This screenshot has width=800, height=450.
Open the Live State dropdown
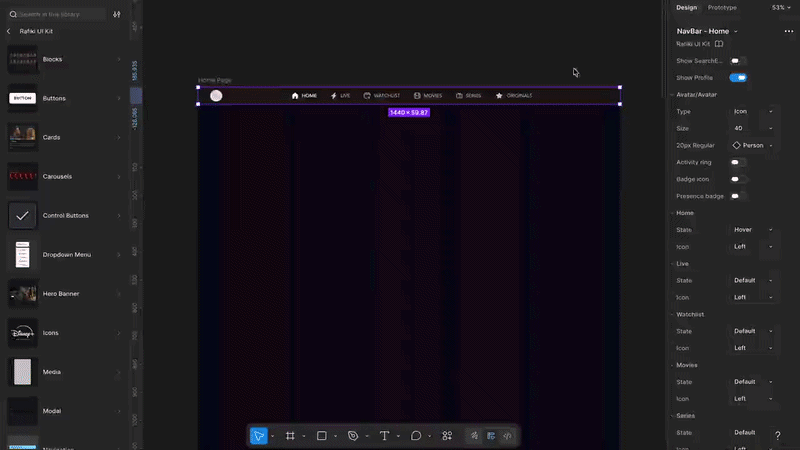(x=753, y=280)
